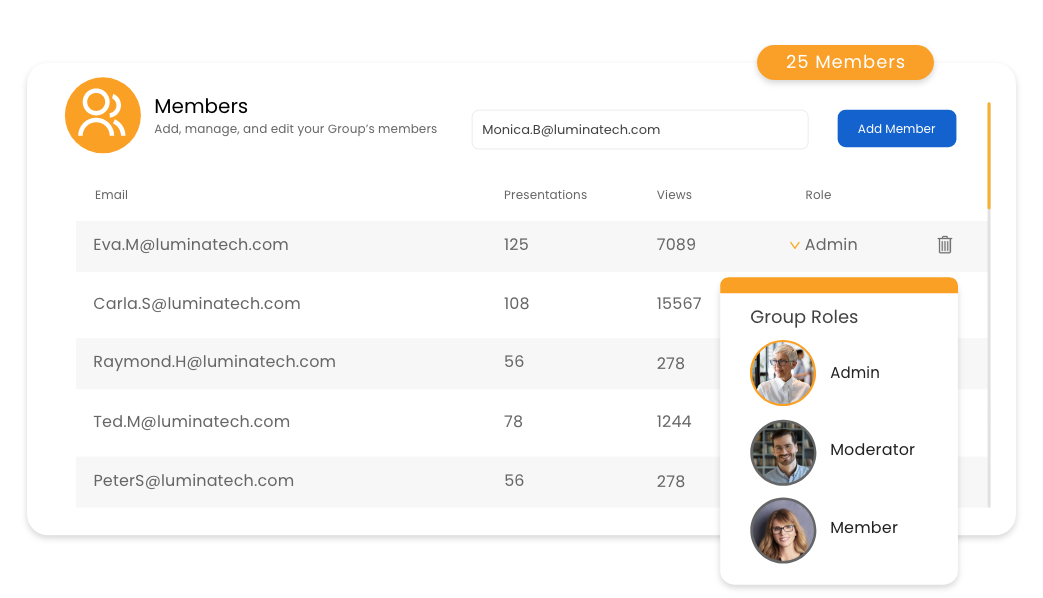The width and height of the screenshot is (1043, 598).
Task: Select the Raymond.H@luminatech.com row
Action: pos(398,363)
